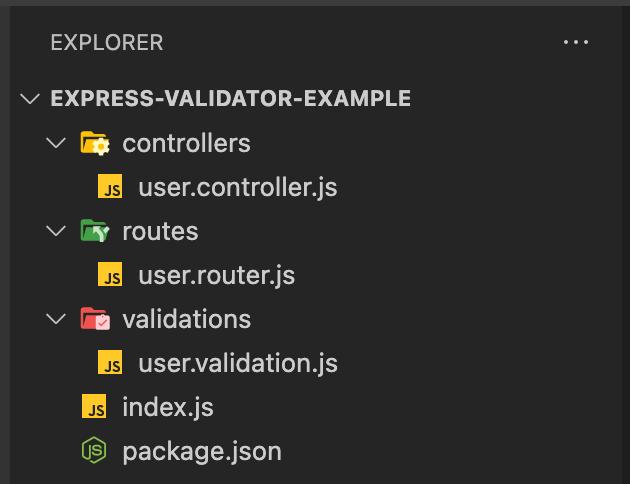Open the user.router.js file
Image resolution: width=630 pixels, height=484 pixels.
(x=217, y=275)
